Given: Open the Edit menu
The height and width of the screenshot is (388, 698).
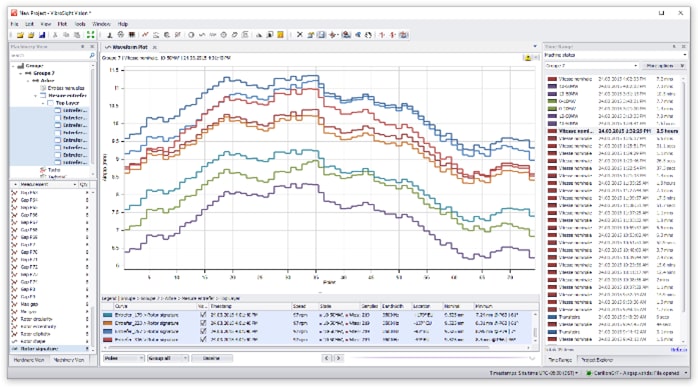Looking at the screenshot, I should [29, 24].
